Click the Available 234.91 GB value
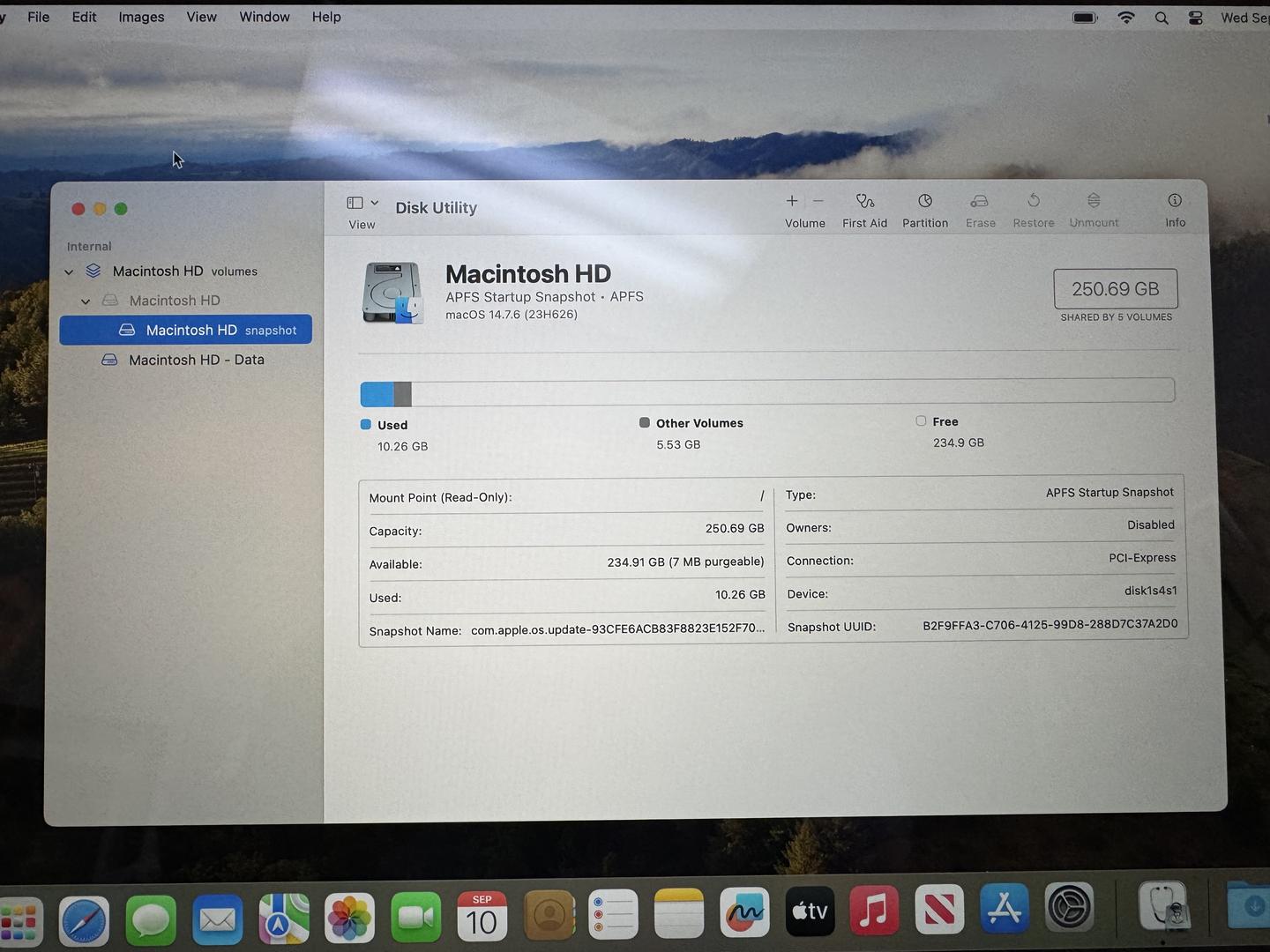 tap(685, 562)
